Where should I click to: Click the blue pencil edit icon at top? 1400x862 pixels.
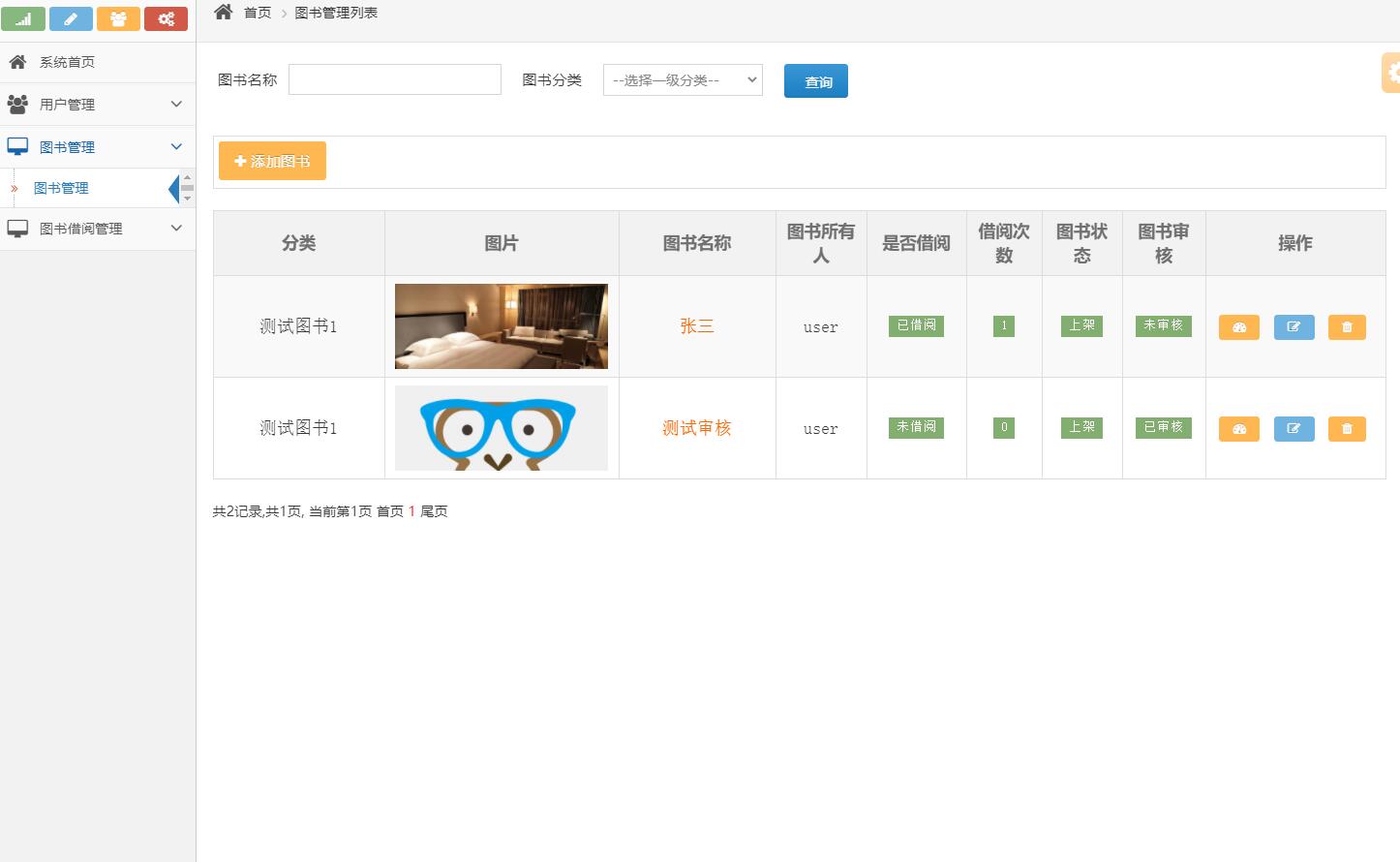point(71,17)
